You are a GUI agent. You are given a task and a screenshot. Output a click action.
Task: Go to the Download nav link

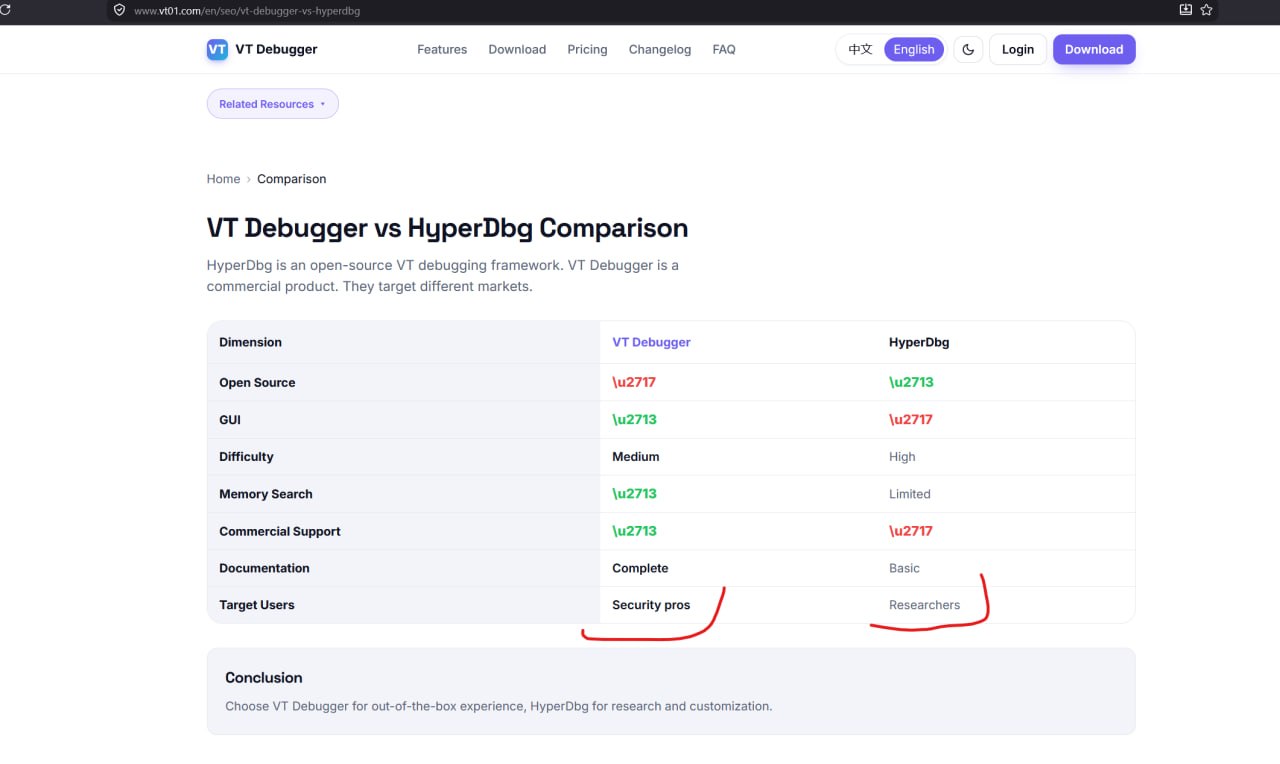coord(517,49)
